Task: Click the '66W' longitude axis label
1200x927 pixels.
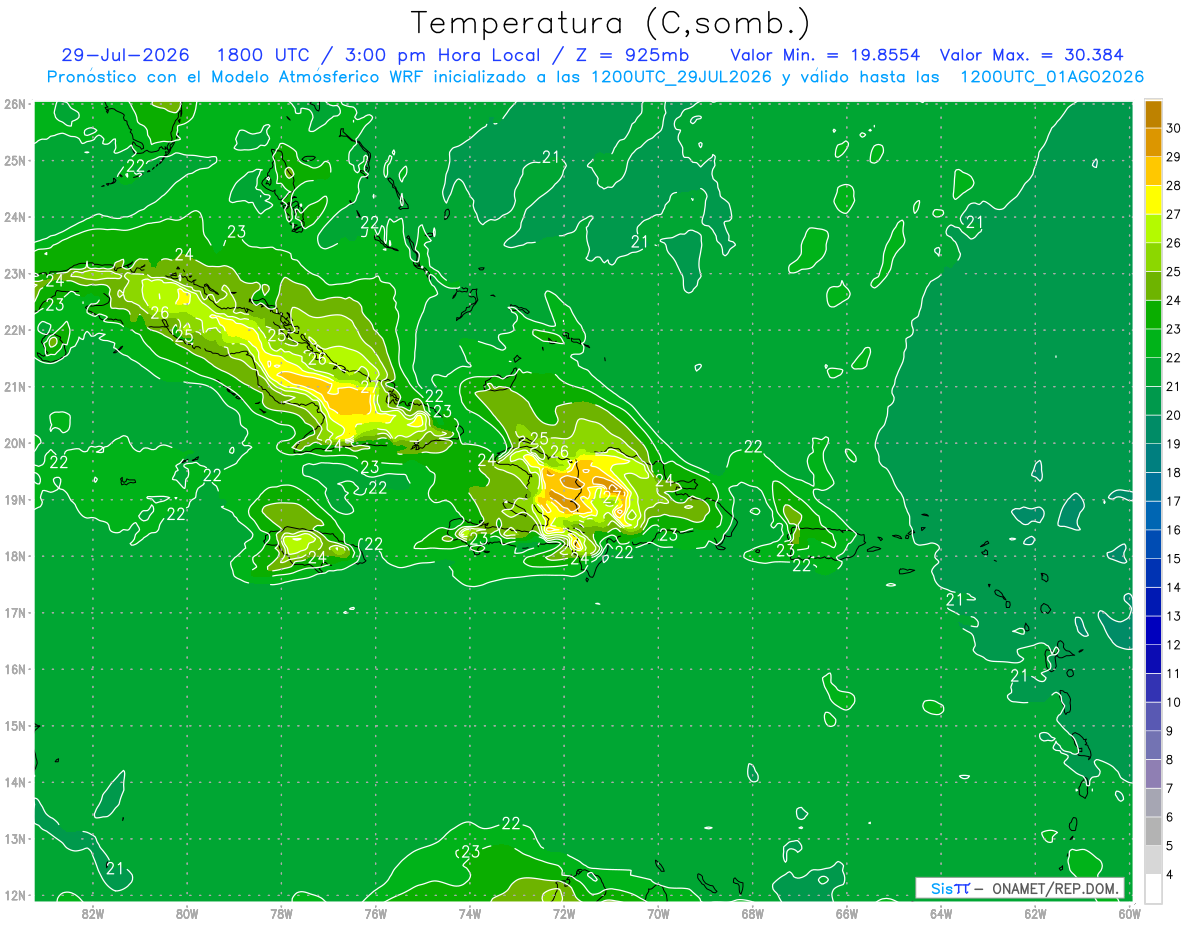Action: [x=847, y=912]
